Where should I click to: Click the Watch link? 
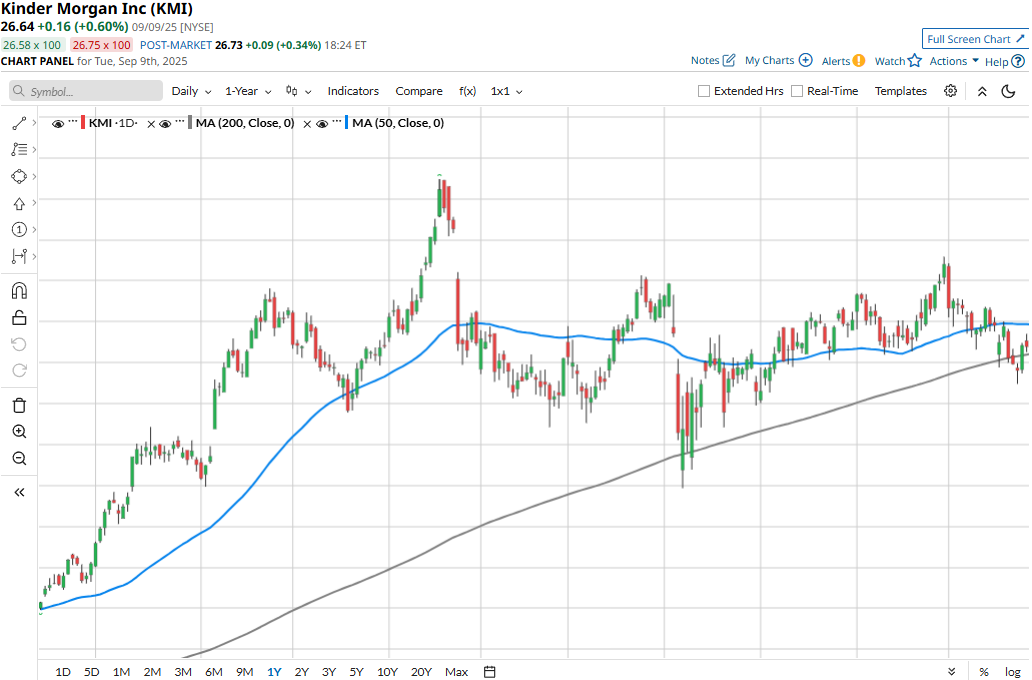pos(889,61)
